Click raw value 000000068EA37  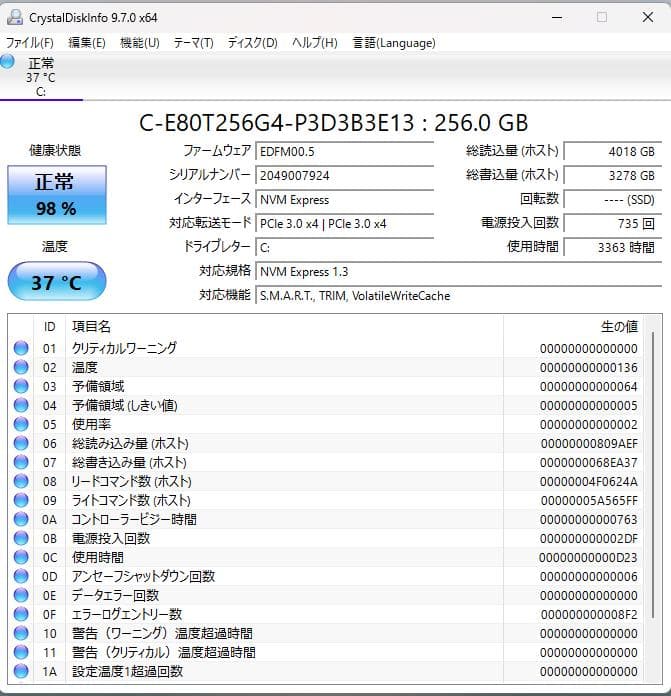[589, 463]
